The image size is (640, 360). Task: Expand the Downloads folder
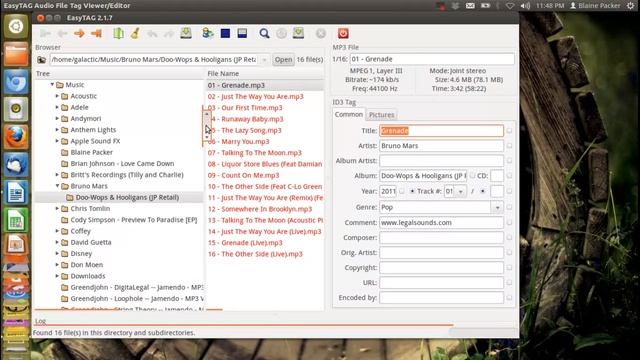pyautogui.click(x=58, y=276)
